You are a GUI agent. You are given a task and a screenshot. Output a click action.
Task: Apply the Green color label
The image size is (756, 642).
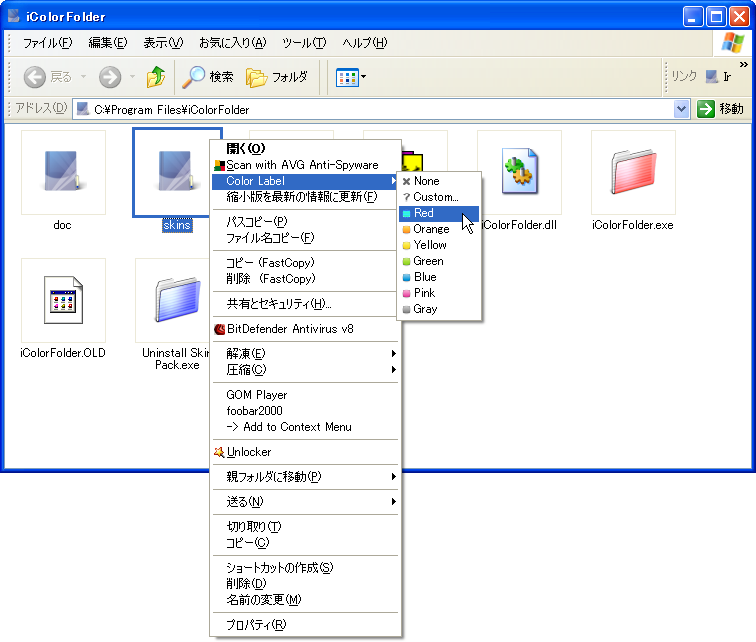(x=439, y=261)
